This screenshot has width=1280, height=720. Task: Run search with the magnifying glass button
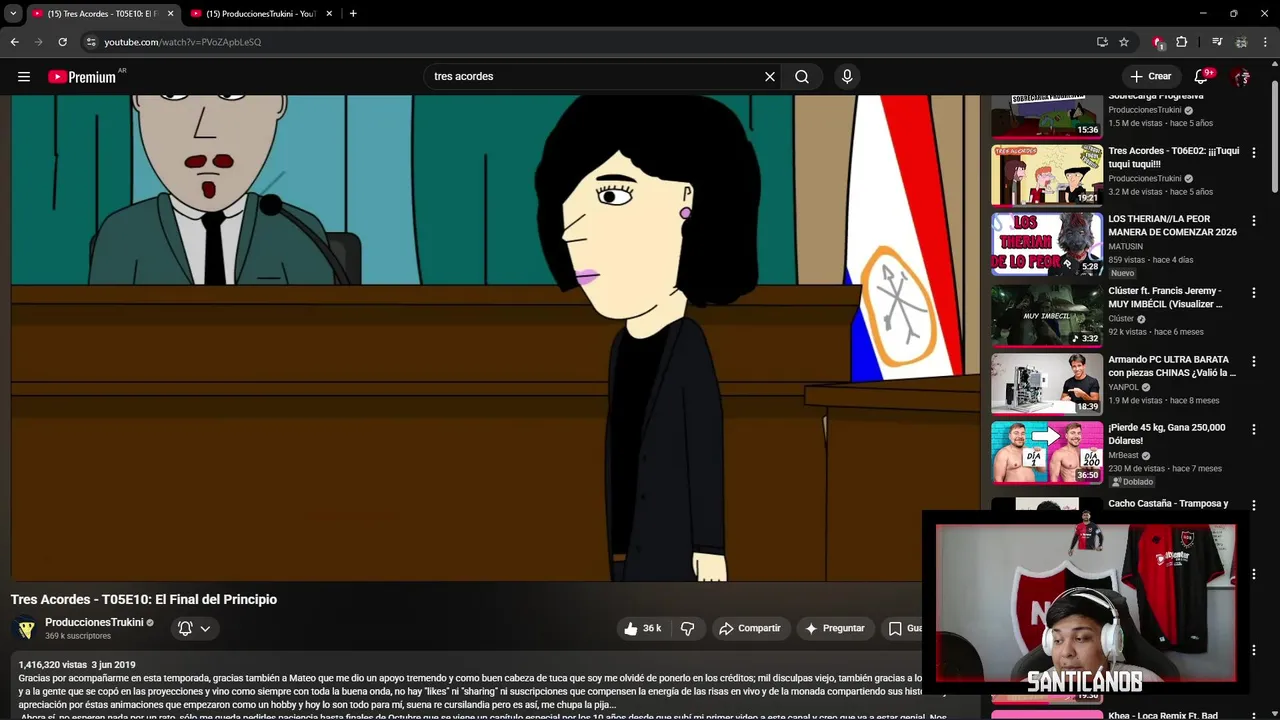pyautogui.click(x=802, y=77)
